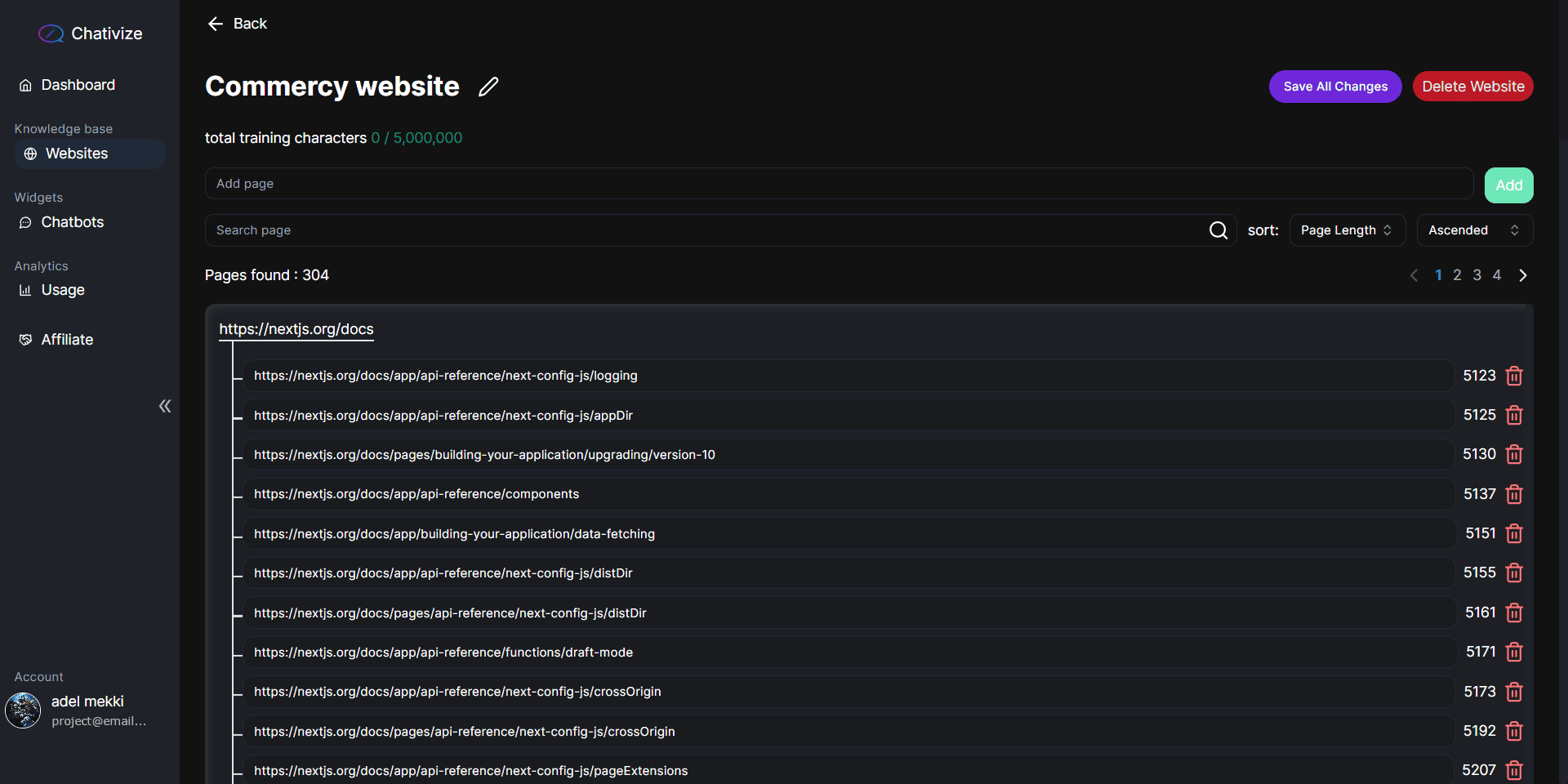This screenshot has width=1568, height=784.
Task: Delete the app next-config-js/crossOrigin page
Action: (1514, 692)
